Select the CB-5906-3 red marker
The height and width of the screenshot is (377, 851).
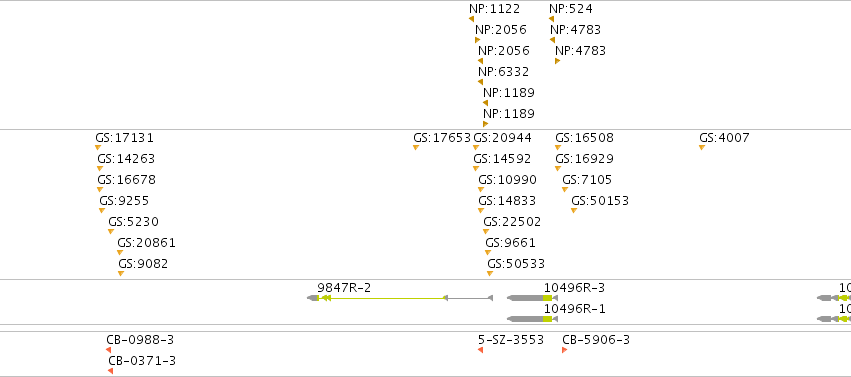click(x=564, y=350)
